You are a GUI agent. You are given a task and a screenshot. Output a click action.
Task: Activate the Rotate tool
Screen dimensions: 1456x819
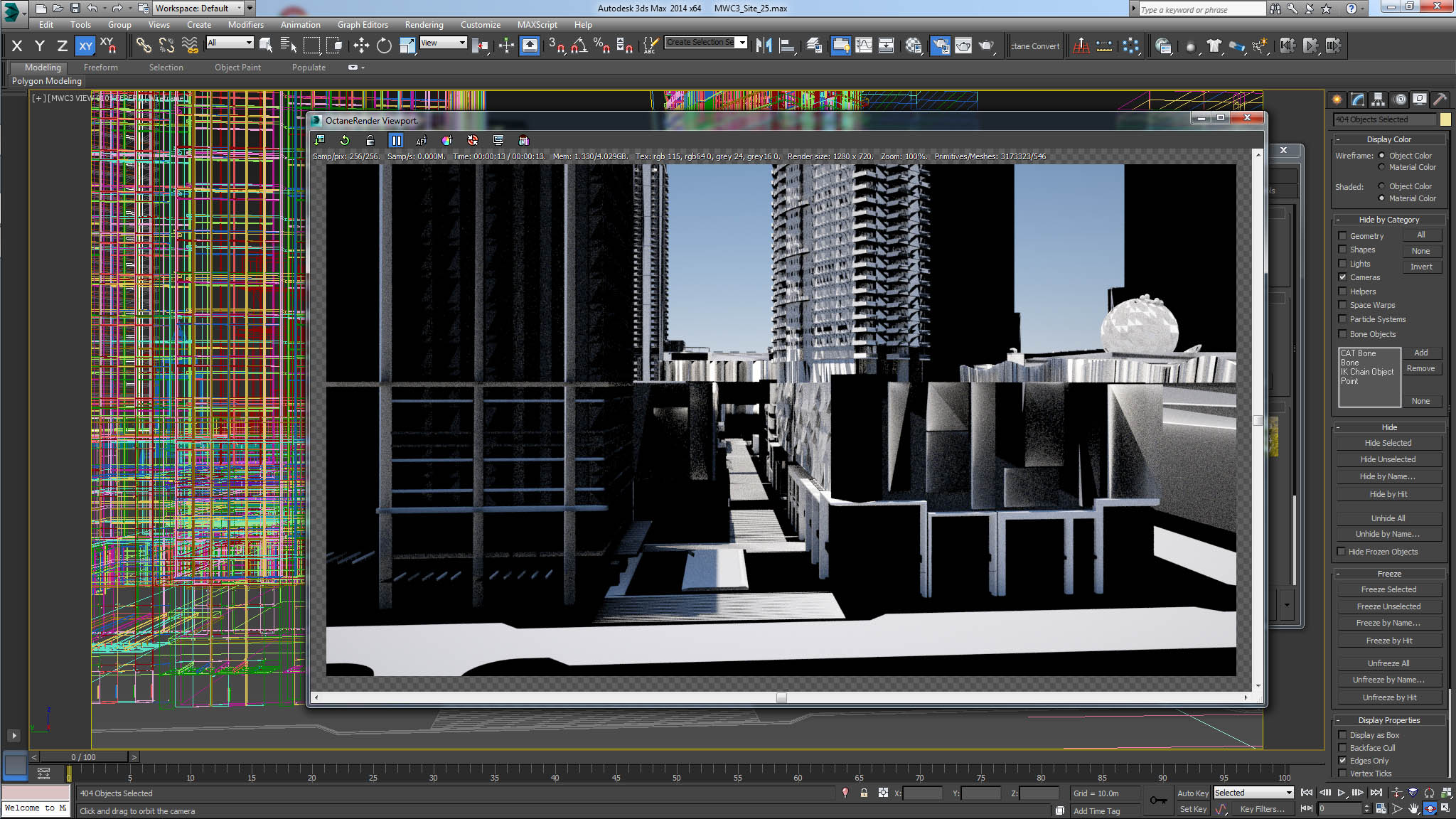pos(384,46)
